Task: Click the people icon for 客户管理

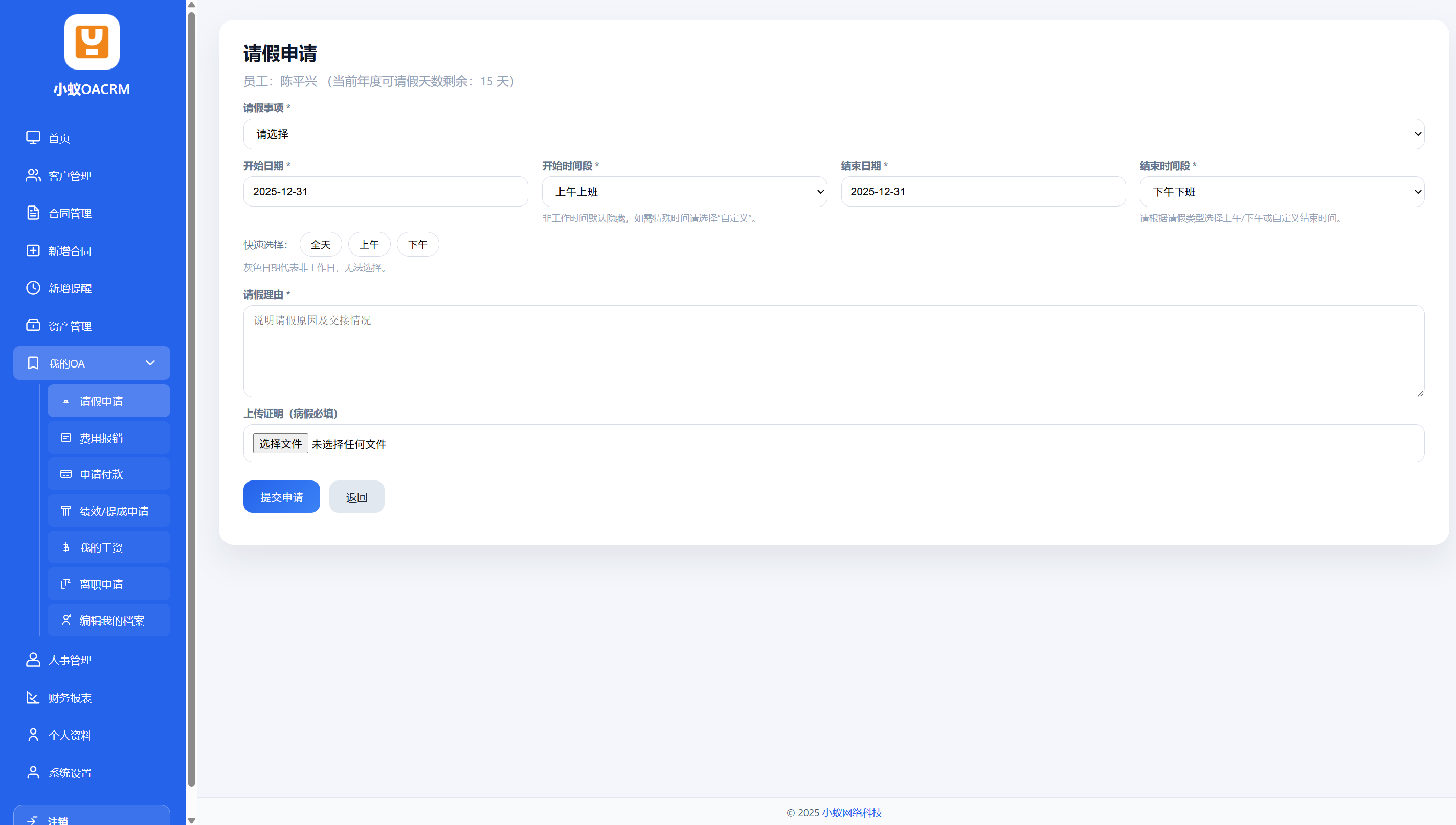Action: pos(33,176)
